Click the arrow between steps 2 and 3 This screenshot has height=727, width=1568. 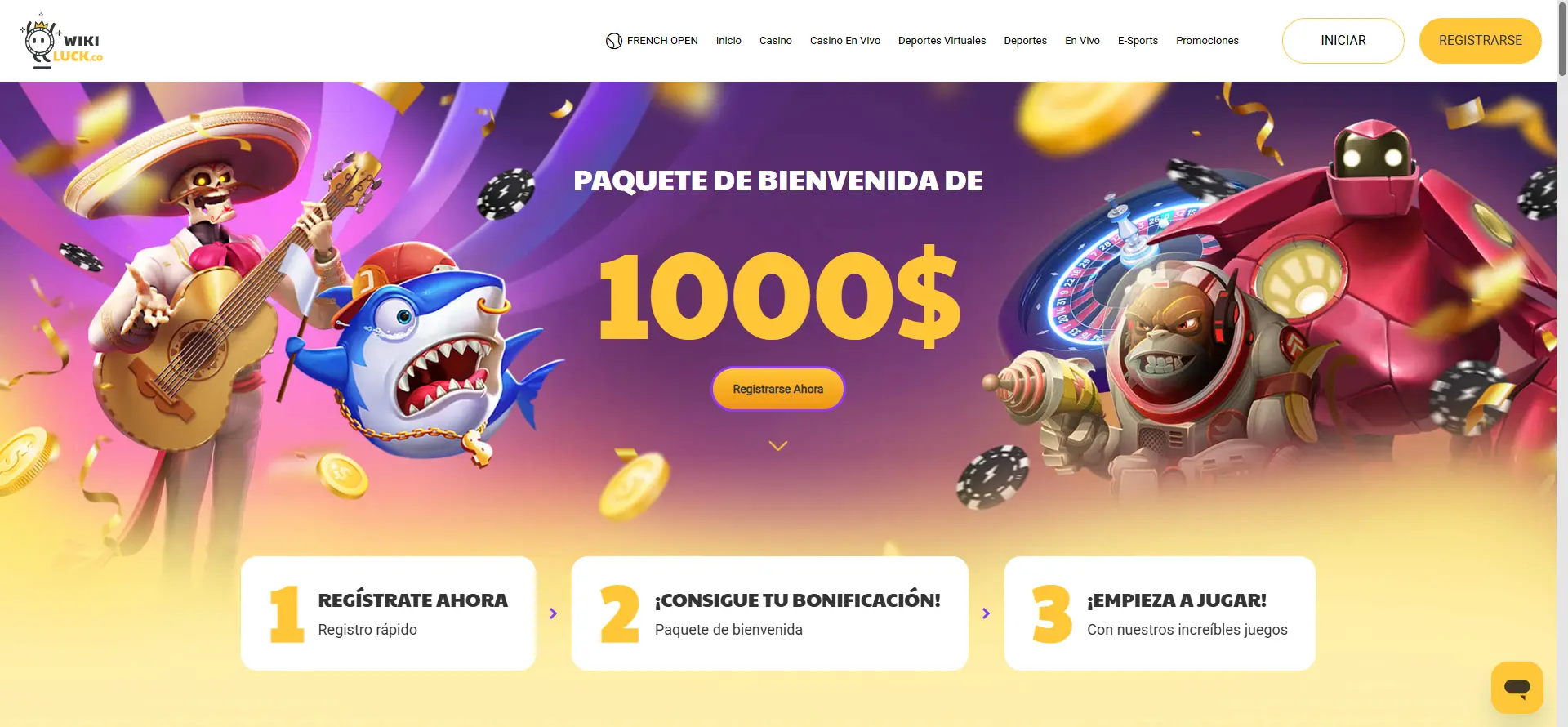click(986, 613)
